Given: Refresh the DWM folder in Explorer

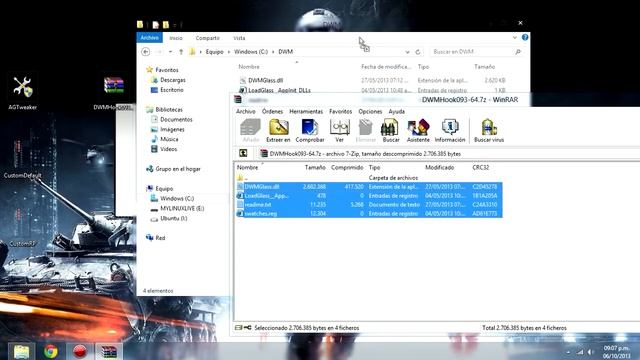Looking at the screenshot, I should (x=418, y=52).
